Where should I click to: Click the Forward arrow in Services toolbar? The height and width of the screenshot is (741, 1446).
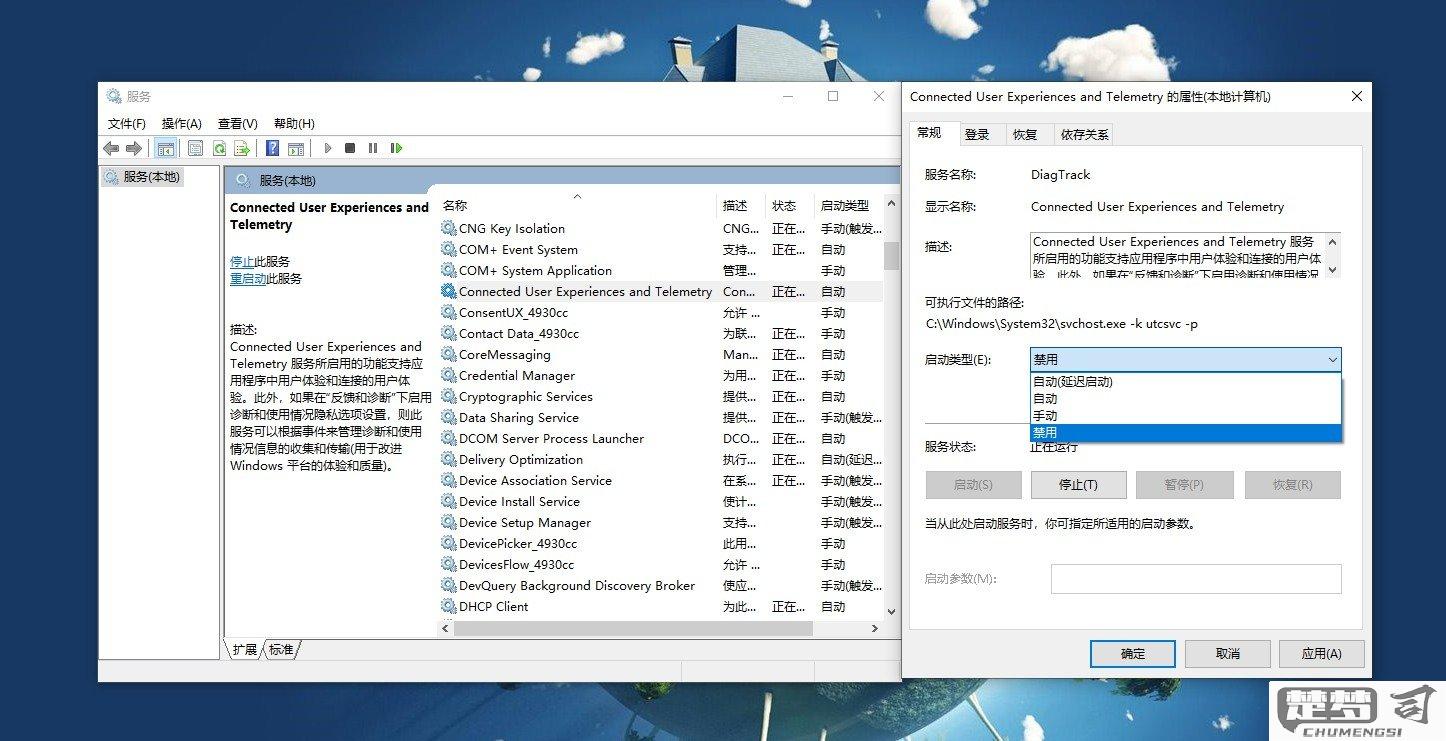pyautogui.click(x=133, y=148)
